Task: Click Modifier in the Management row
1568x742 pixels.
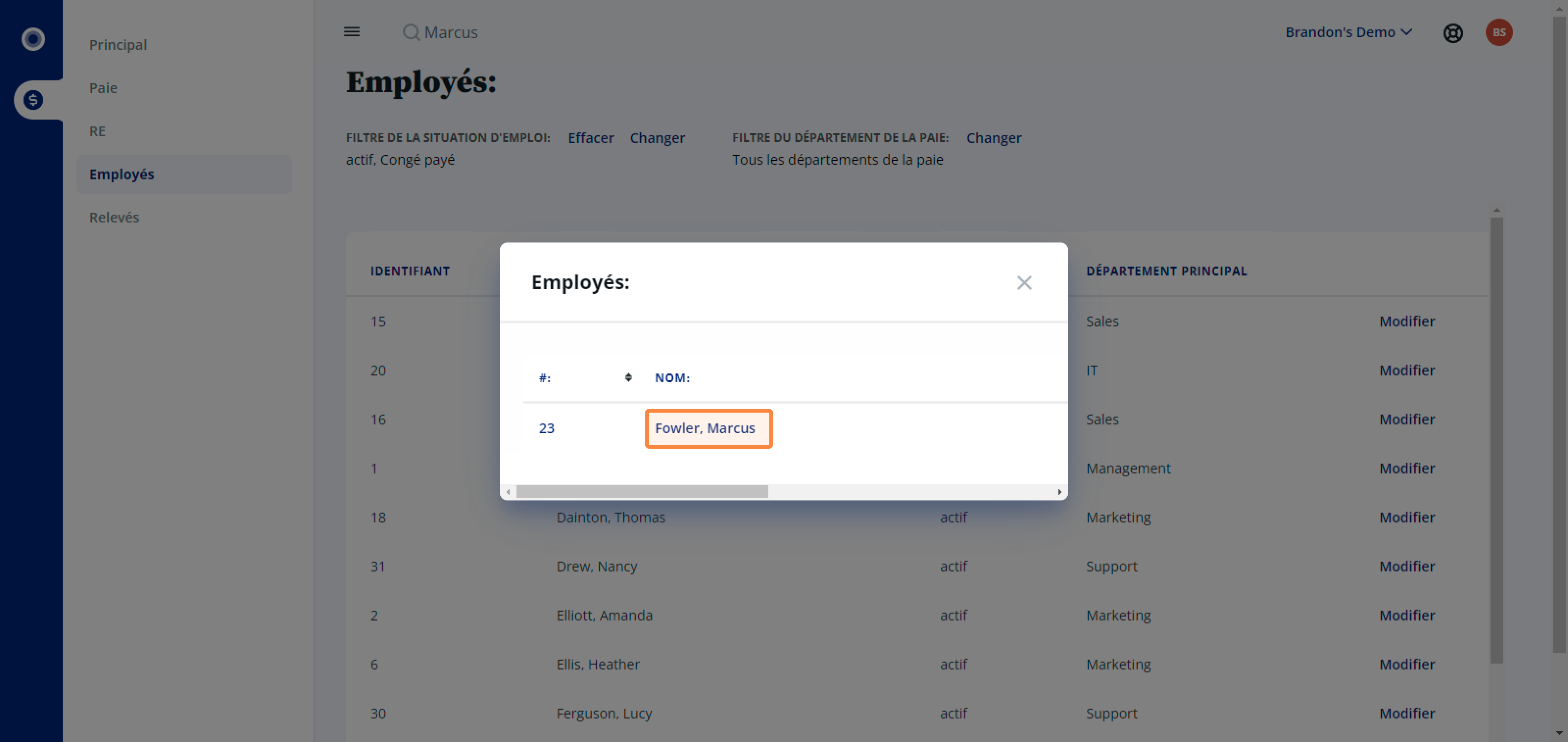Action: pos(1407,468)
